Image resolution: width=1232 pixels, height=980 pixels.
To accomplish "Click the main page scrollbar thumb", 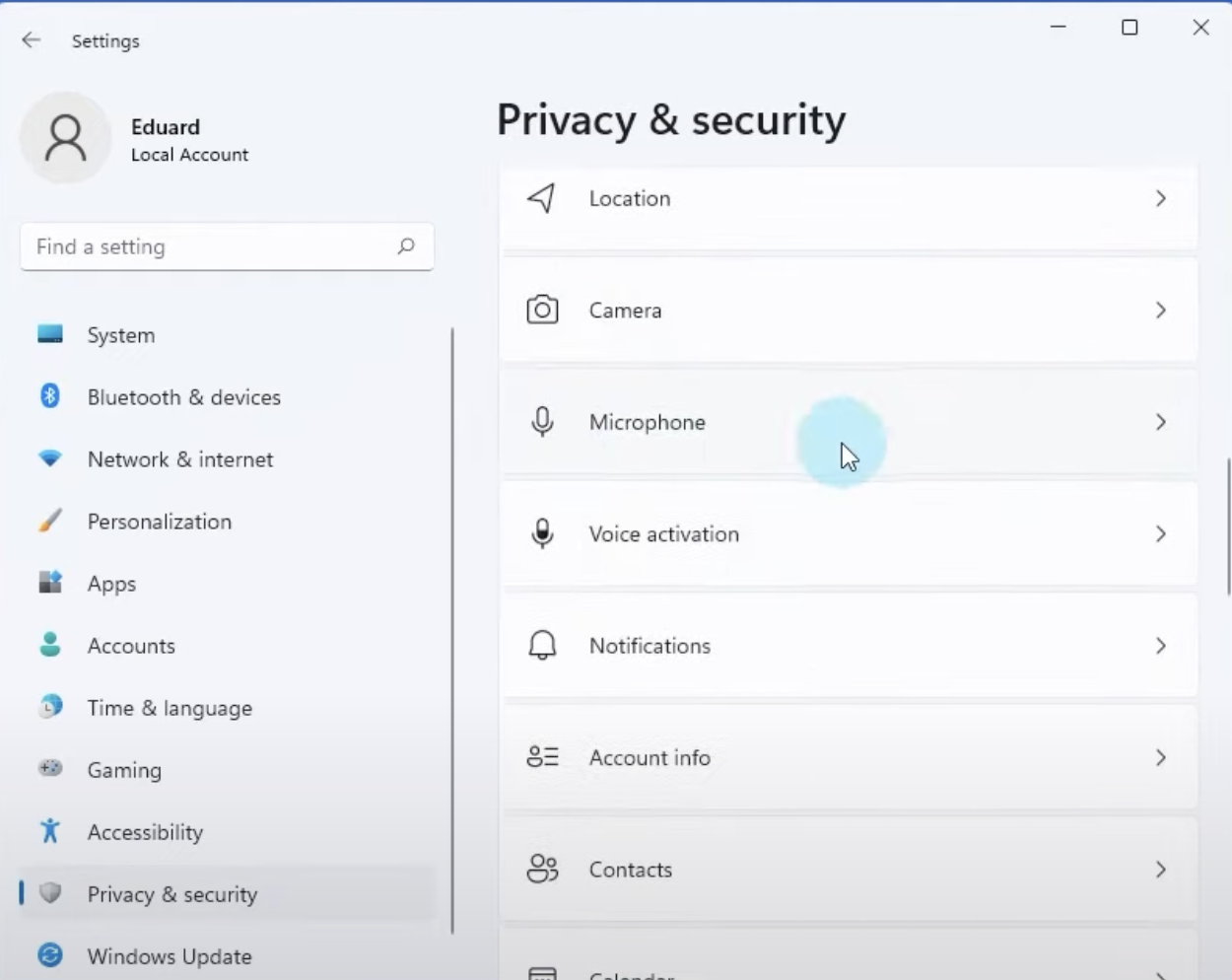I will 1228,527.
